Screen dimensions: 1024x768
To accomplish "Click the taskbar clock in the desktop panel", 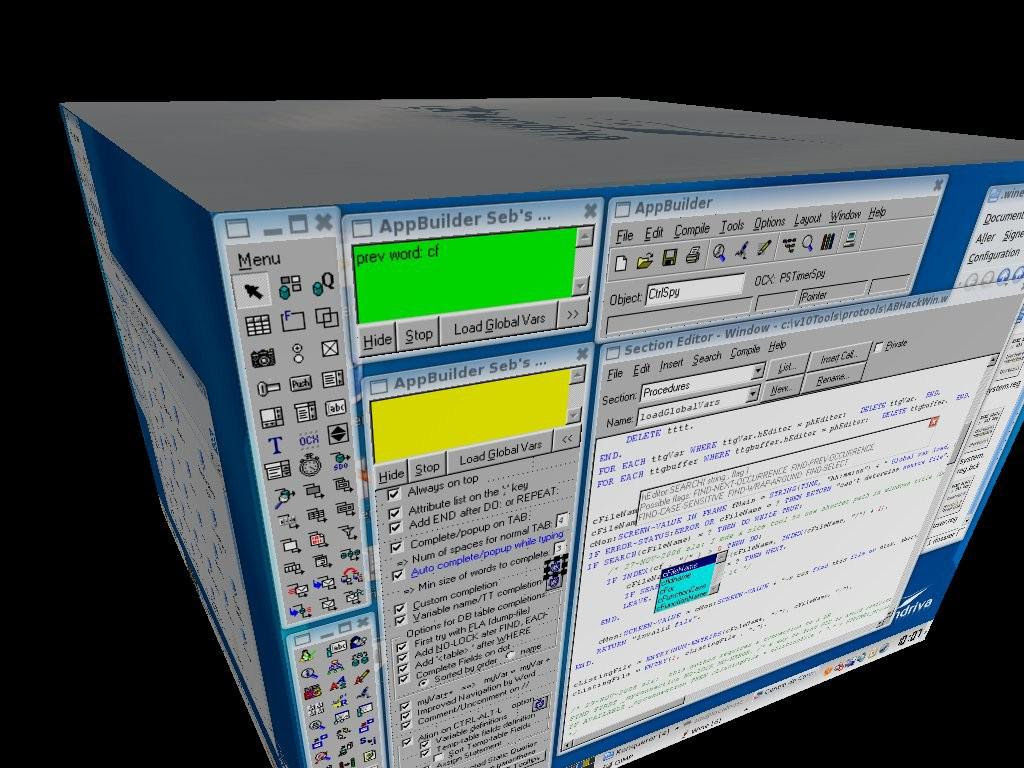I will [910, 635].
